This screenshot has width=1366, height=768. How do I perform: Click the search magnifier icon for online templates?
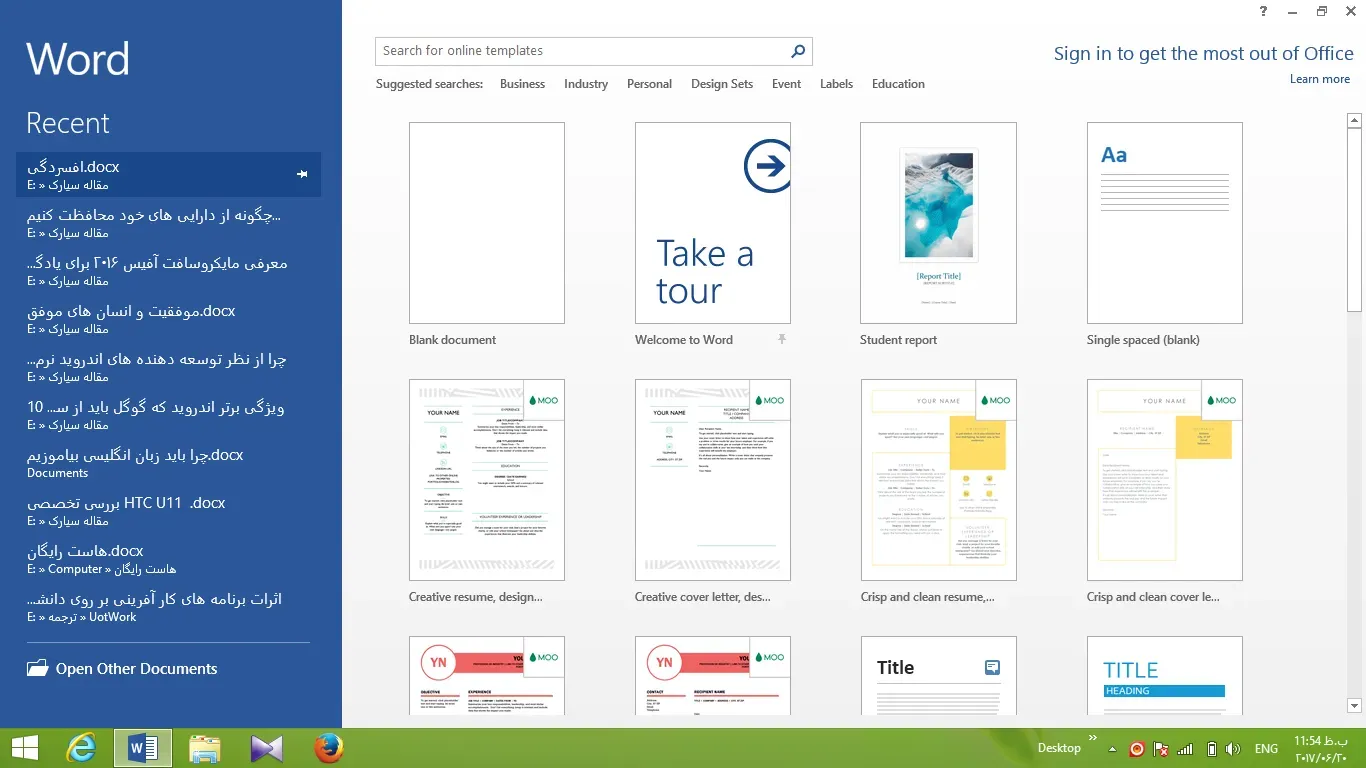pyautogui.click(x=798, y=51)
